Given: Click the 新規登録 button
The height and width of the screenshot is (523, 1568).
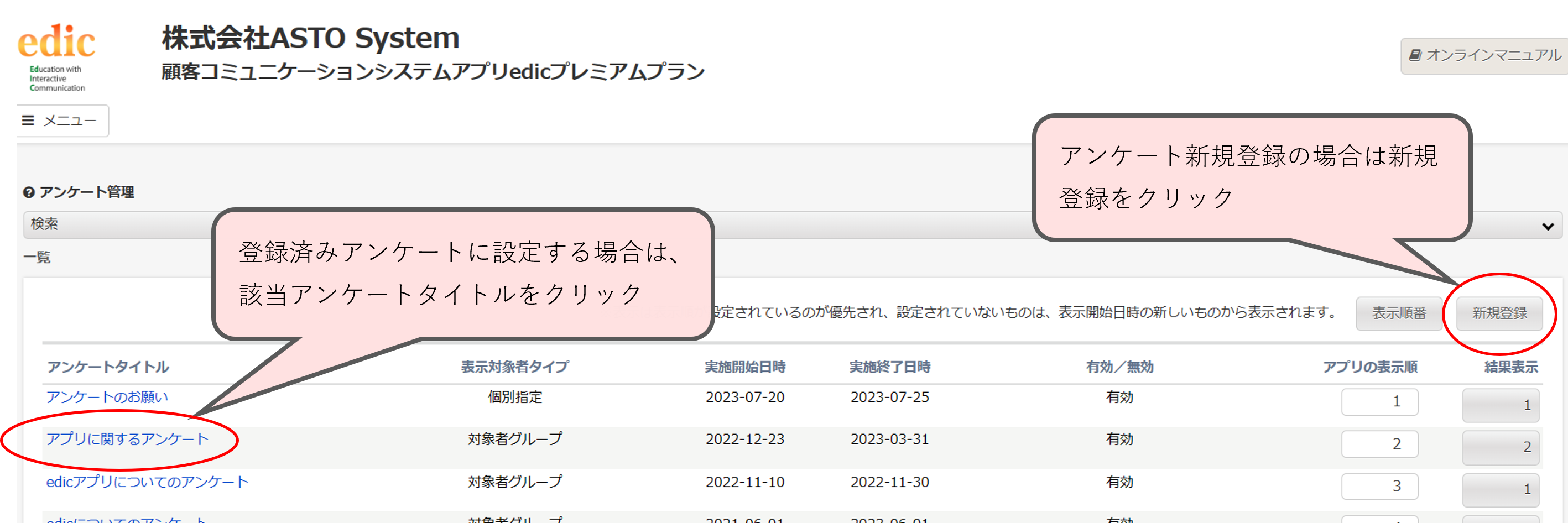Looking at the screenshot, I should (1499, 313).
